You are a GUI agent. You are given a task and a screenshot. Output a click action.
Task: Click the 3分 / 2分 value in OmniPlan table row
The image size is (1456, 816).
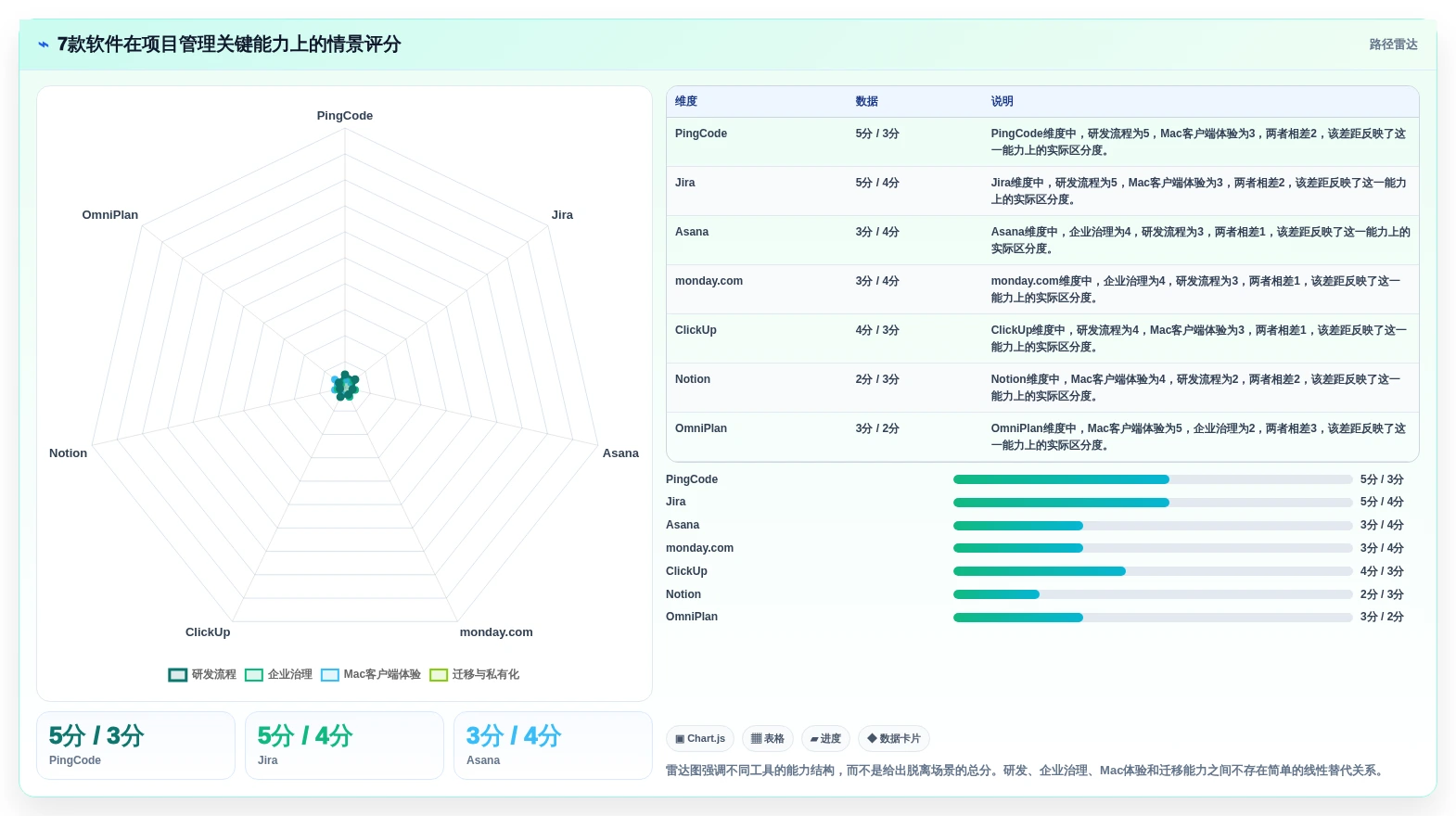[877, 428]
